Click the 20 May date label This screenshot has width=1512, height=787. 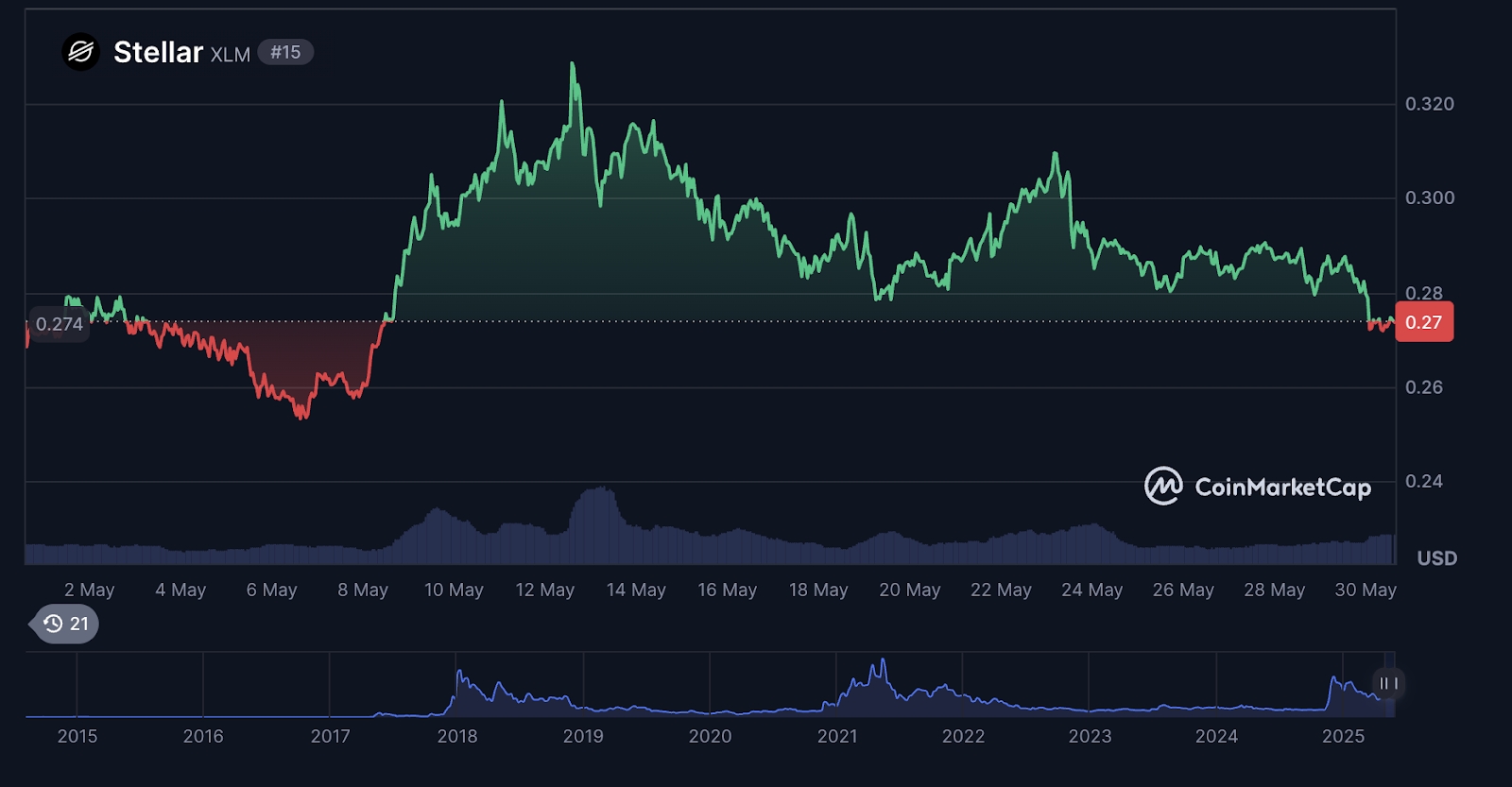point(909,590)
